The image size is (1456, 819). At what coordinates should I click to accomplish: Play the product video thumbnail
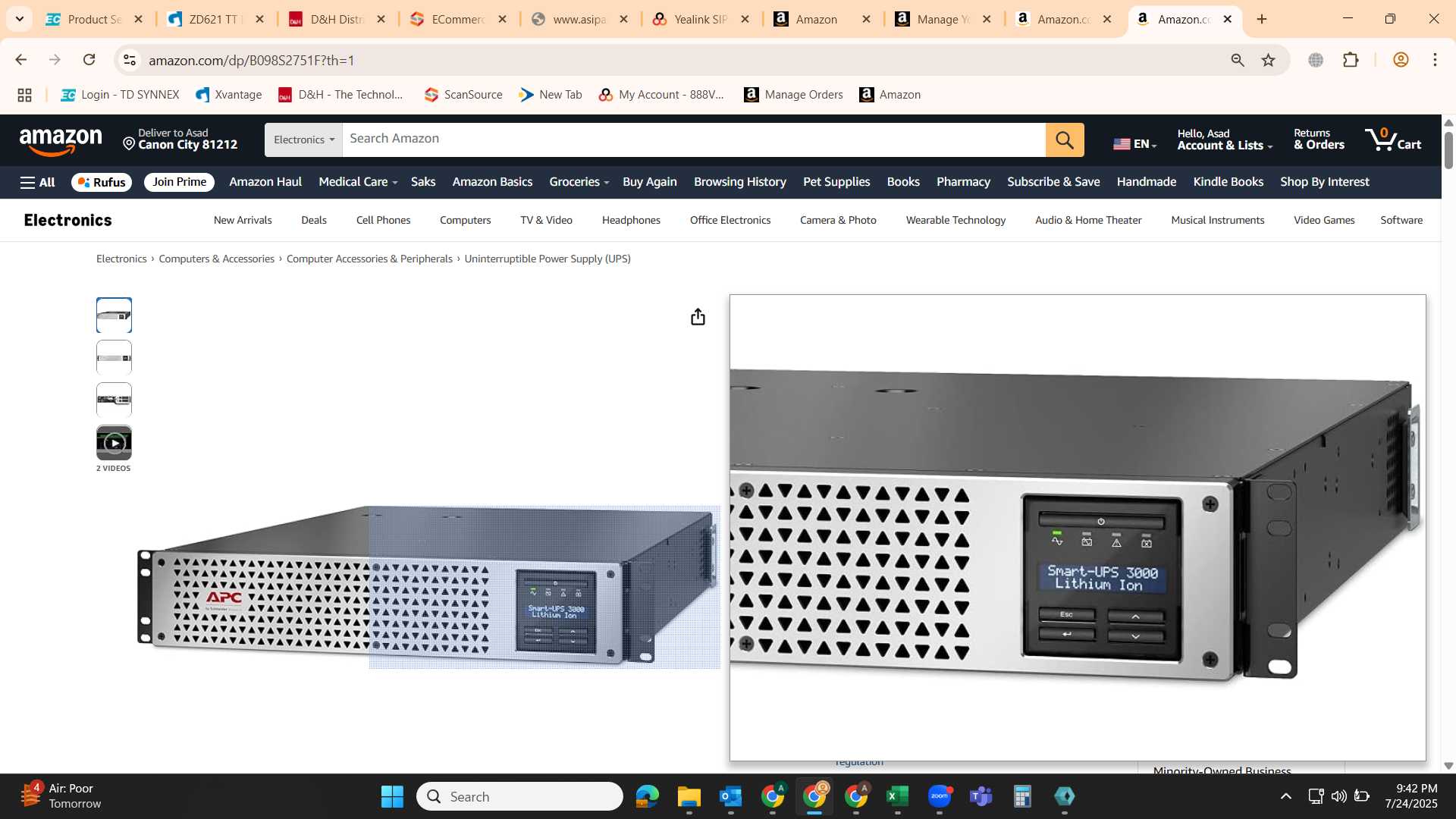click(114, 443)
